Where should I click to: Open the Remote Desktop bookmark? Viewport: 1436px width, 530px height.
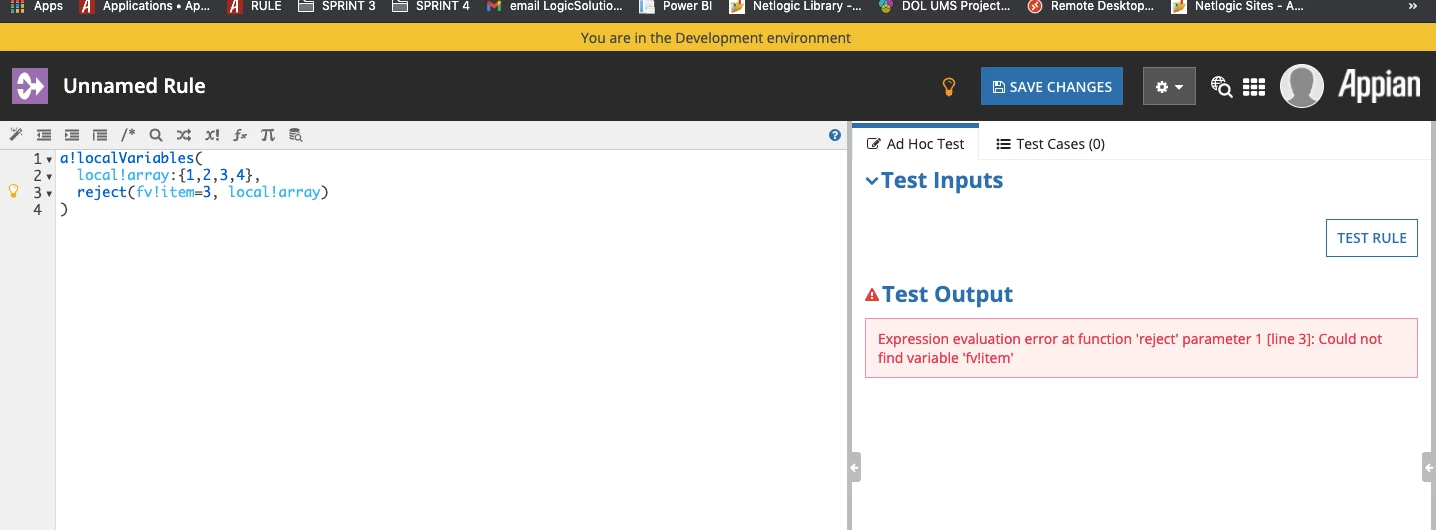point(1091,6)
